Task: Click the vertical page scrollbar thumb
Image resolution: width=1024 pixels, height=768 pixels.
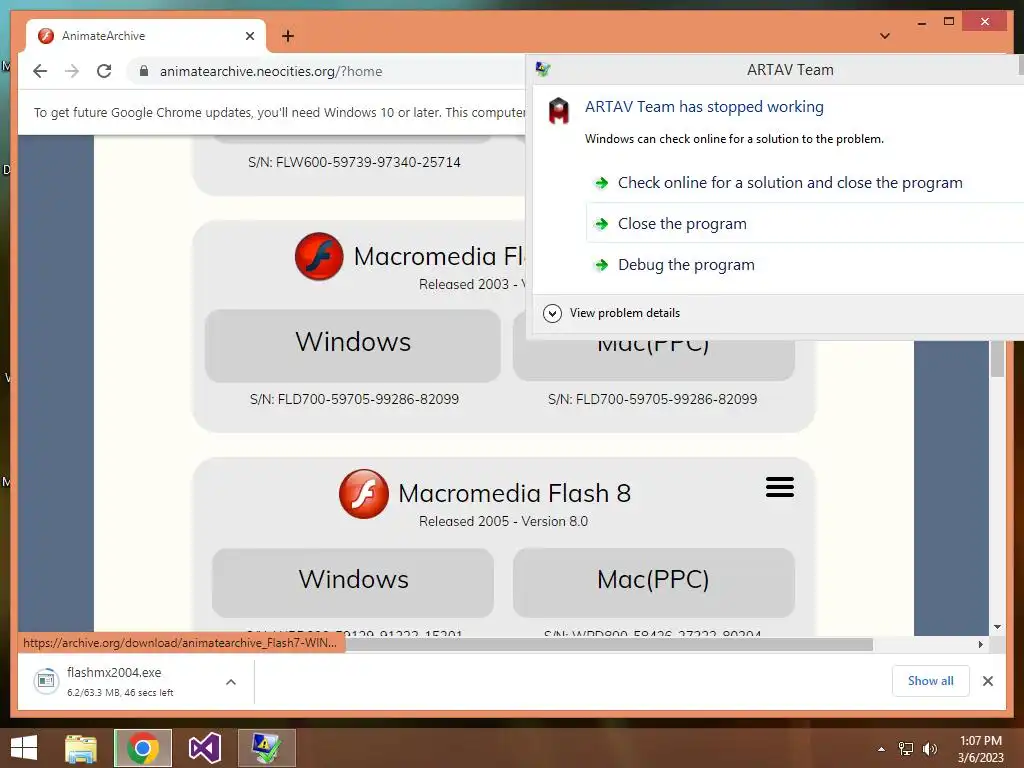Action: (x=997, y=358)
